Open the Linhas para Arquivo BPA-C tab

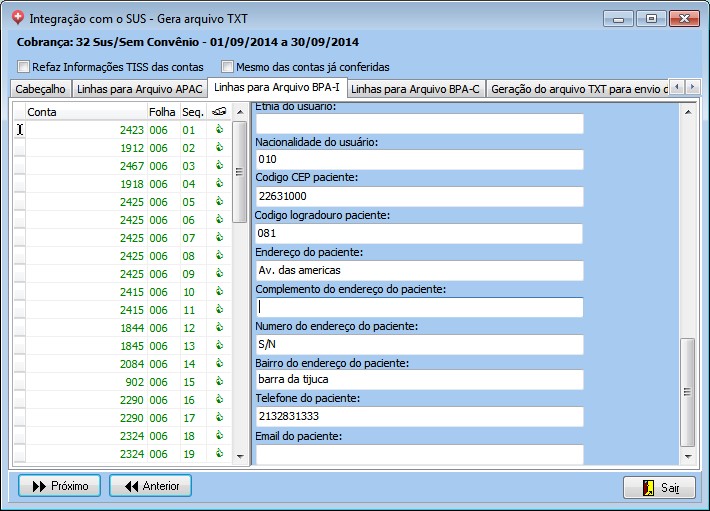click(x=416, y=89)
